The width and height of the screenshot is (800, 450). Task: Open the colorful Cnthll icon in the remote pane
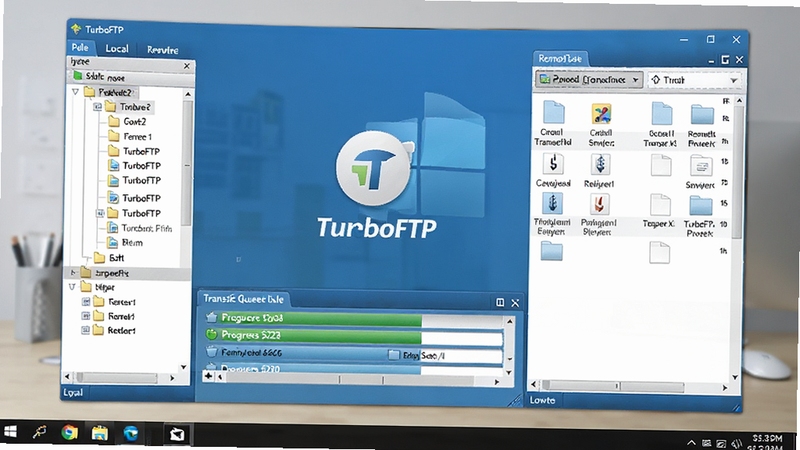(x=601, y=113)
